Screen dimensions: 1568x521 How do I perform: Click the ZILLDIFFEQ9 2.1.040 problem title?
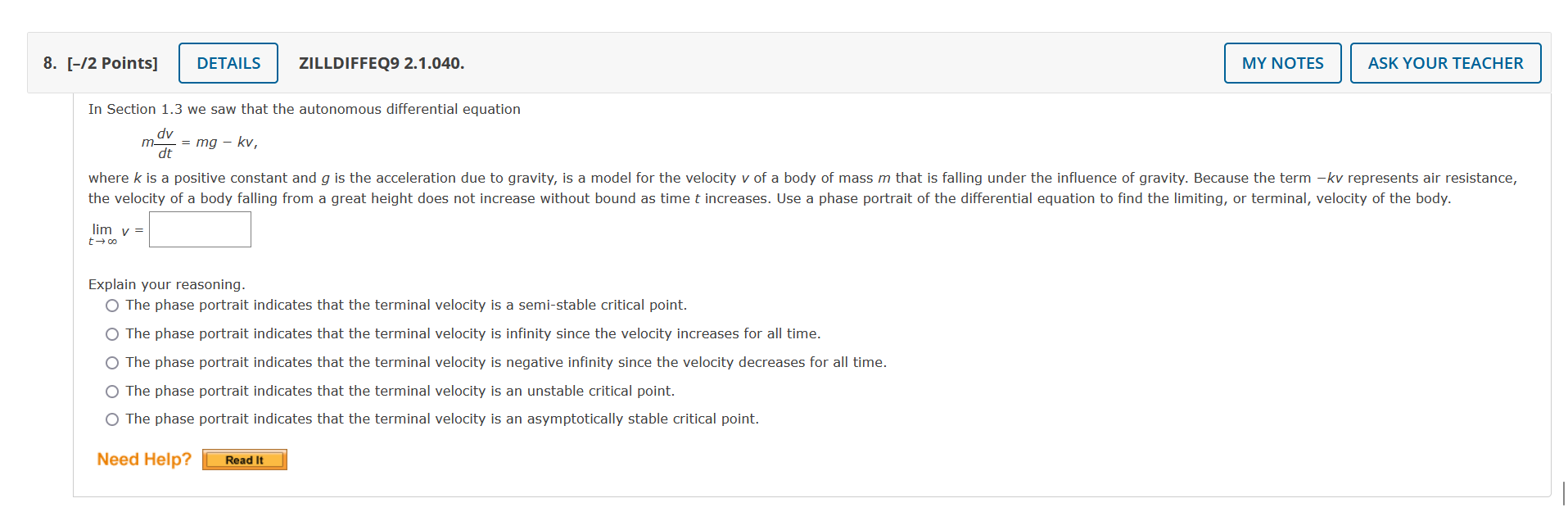click(380, 63)
